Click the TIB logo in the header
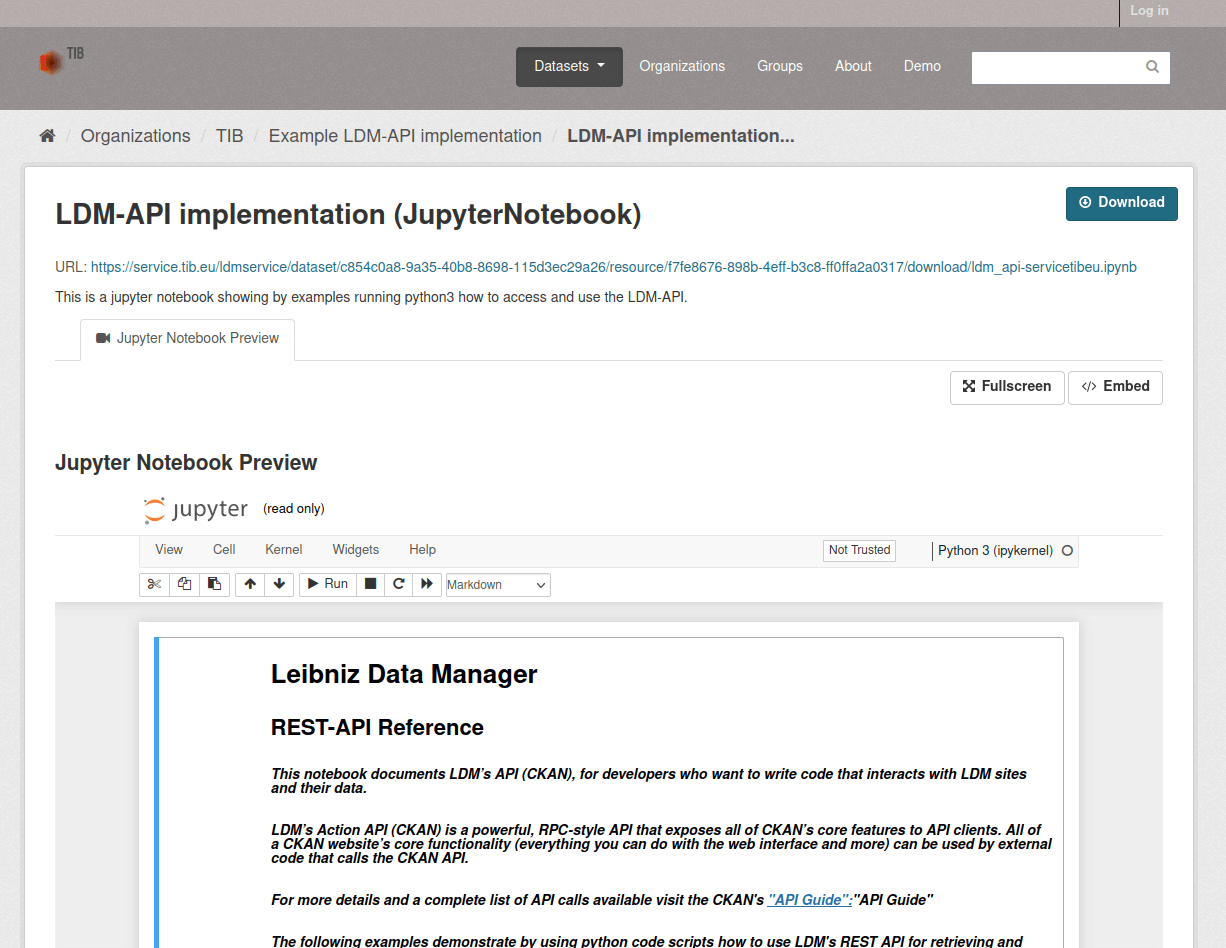The image size is (1226, 948). (x=61, y=62)
